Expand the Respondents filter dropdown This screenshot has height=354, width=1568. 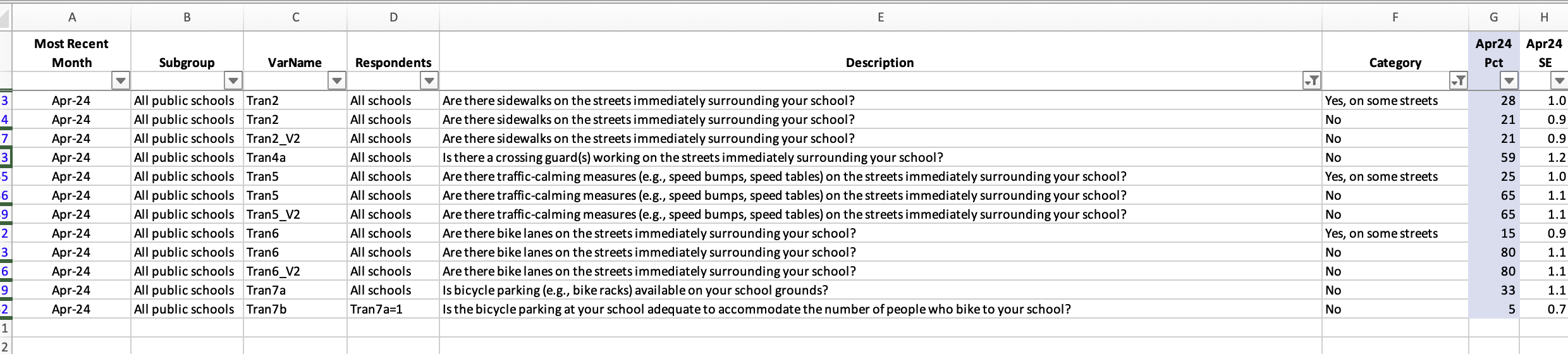point(429,81)
